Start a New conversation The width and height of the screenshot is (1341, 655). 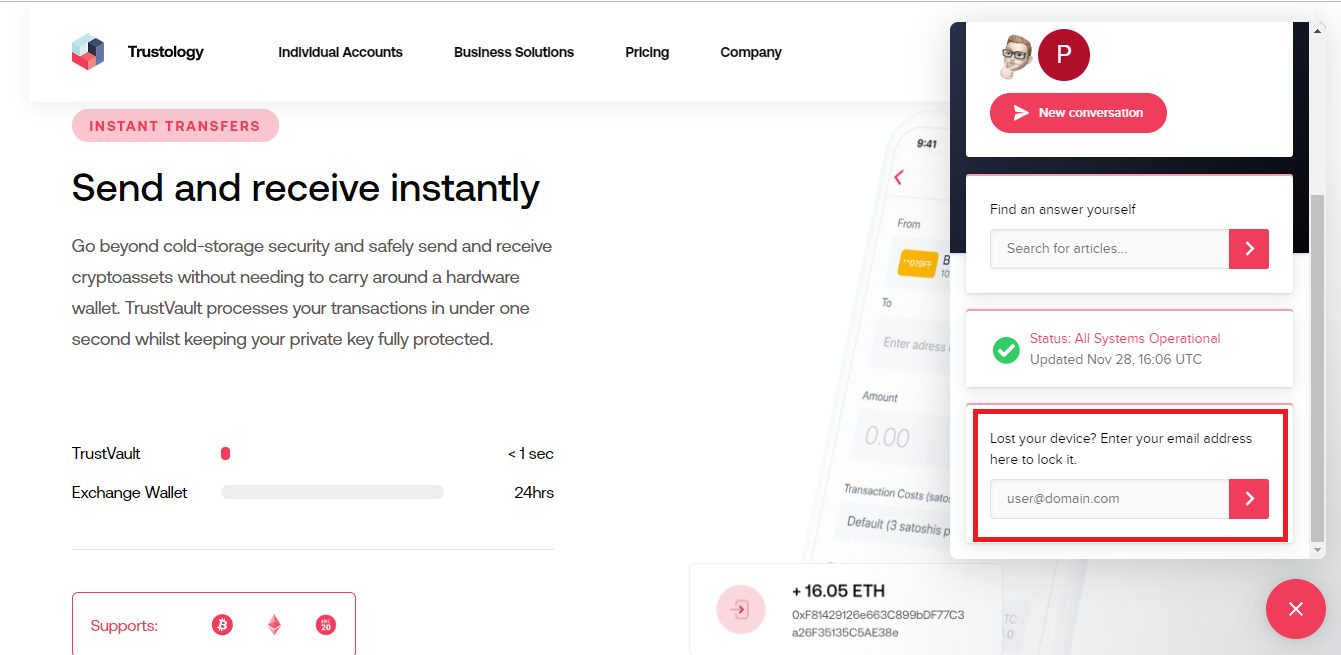point(1078,113)
